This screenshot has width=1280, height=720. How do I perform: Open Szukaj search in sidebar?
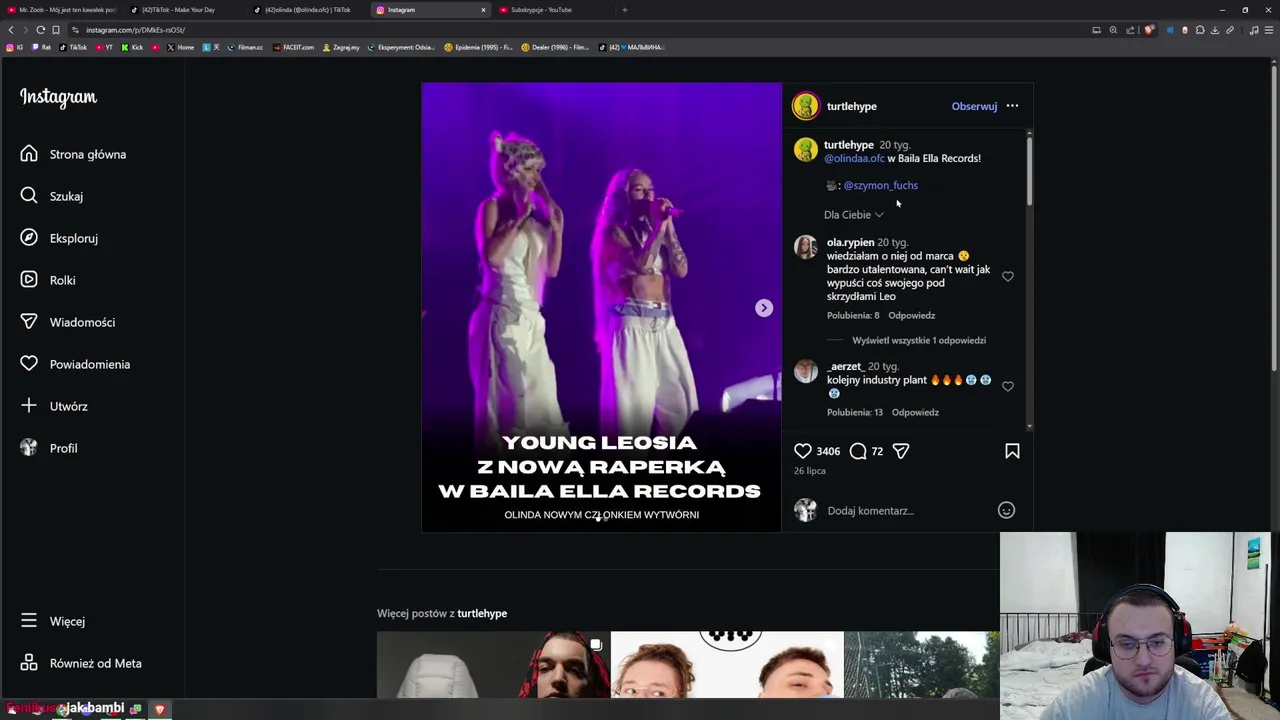(x=51, y=196)
